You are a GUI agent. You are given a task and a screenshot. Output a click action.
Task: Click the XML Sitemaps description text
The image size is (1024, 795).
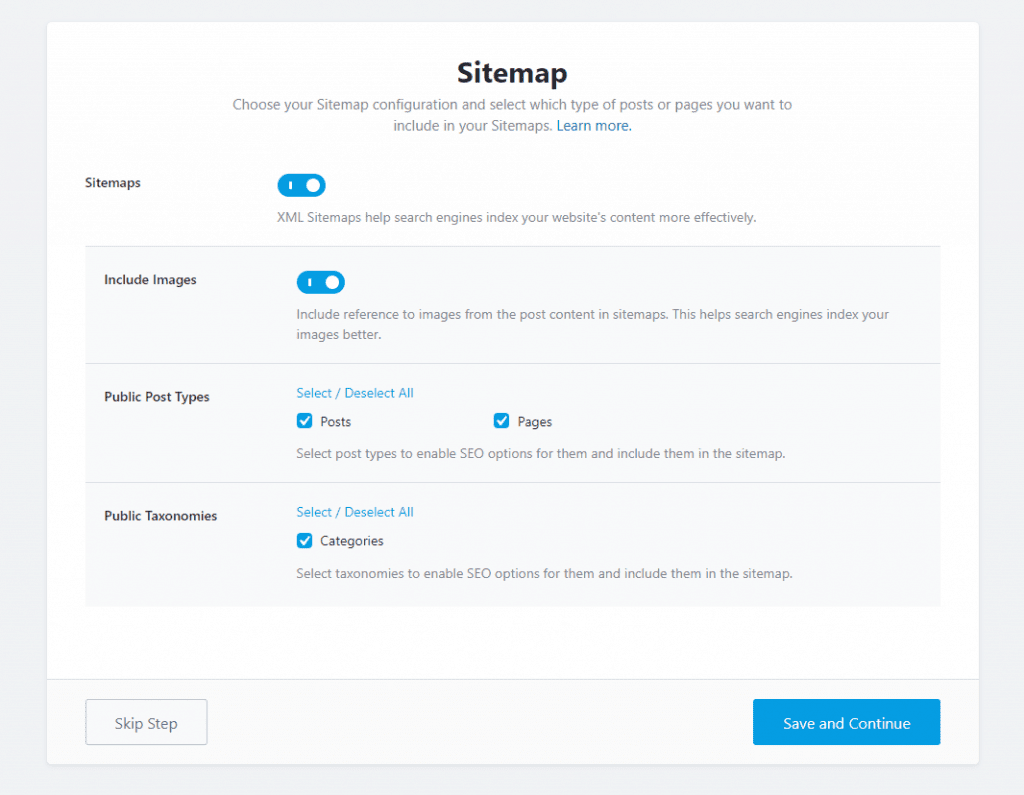click(x=516, y=217)
